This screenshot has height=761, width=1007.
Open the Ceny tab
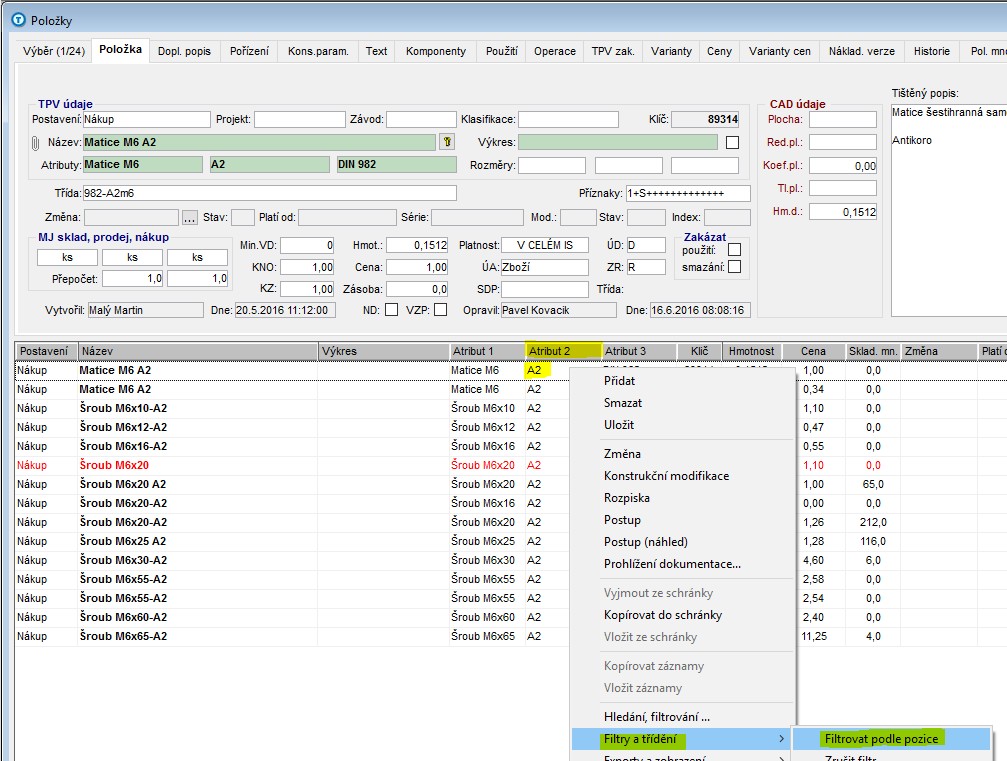pos(719,51)
